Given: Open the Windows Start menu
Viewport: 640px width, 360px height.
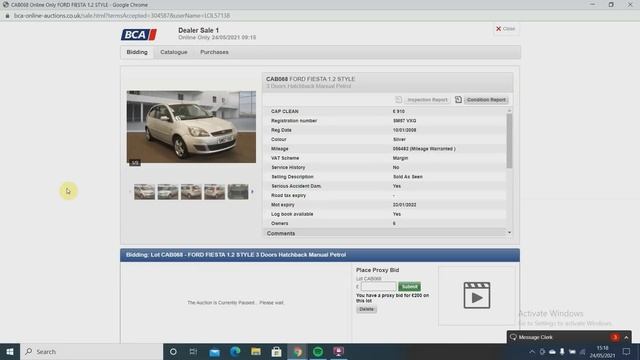Looking at the screenshot, I should [x=10, y=351].
